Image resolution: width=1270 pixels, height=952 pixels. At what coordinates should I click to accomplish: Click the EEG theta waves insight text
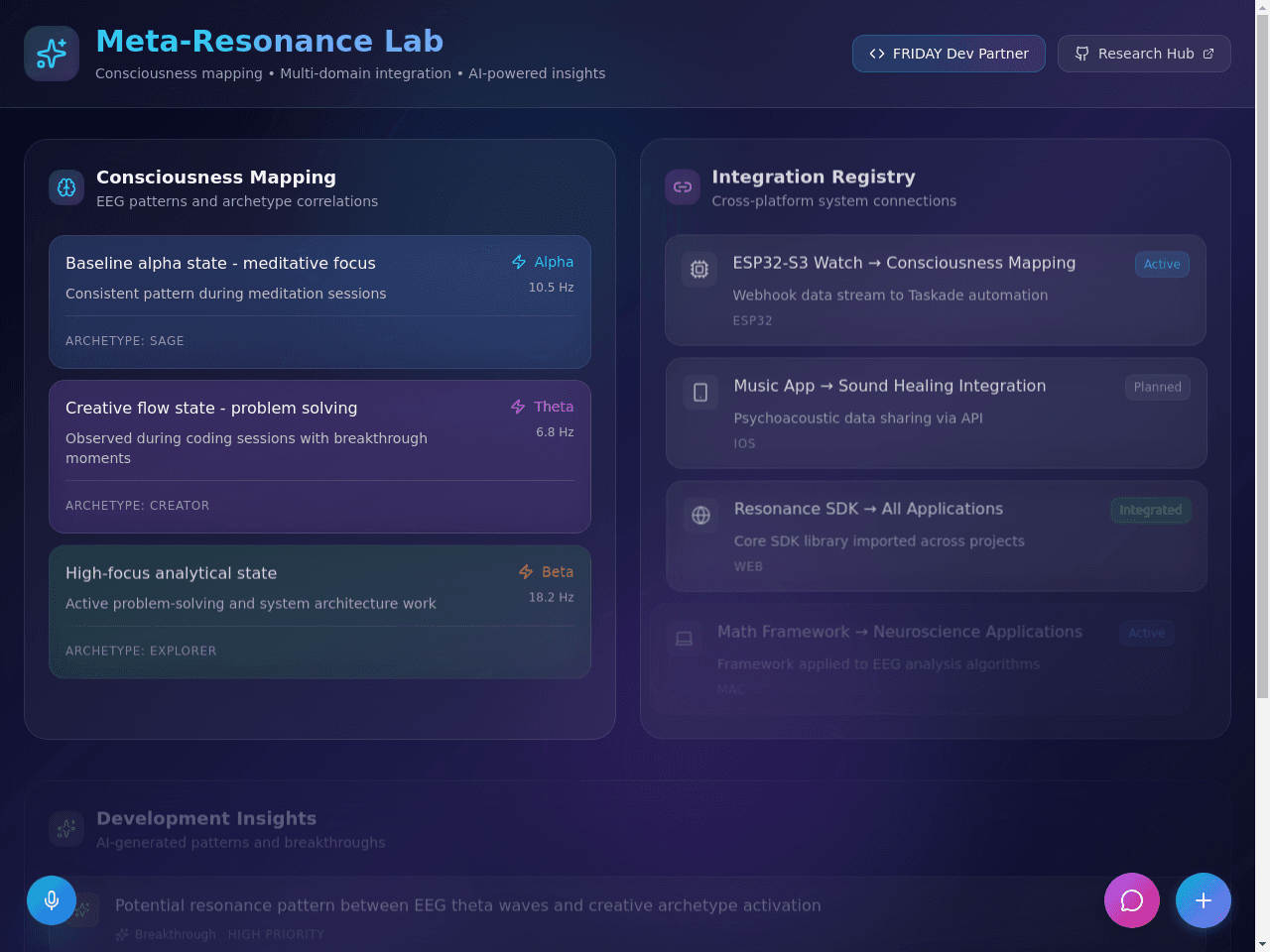click(x=468, y=905)
